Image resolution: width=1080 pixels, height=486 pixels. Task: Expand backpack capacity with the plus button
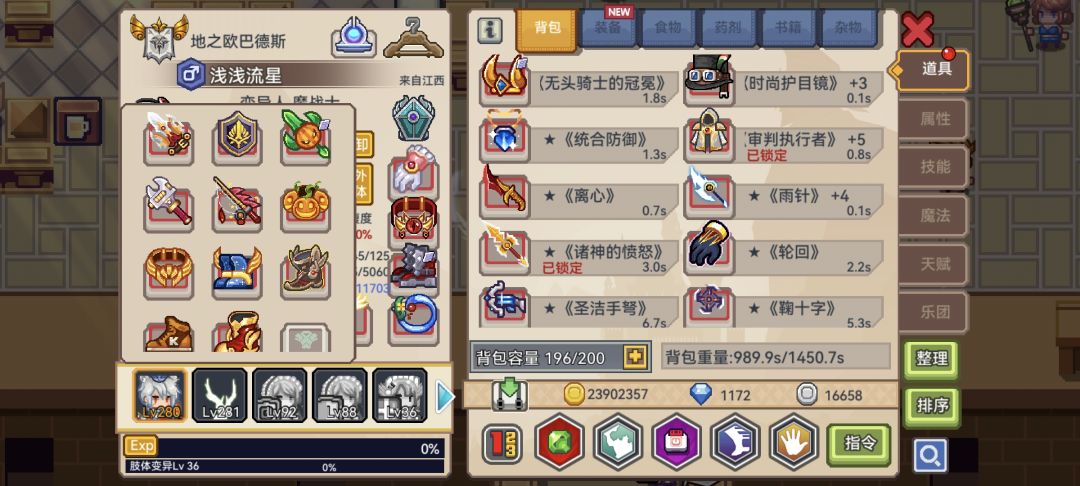[x=634, y=357]
